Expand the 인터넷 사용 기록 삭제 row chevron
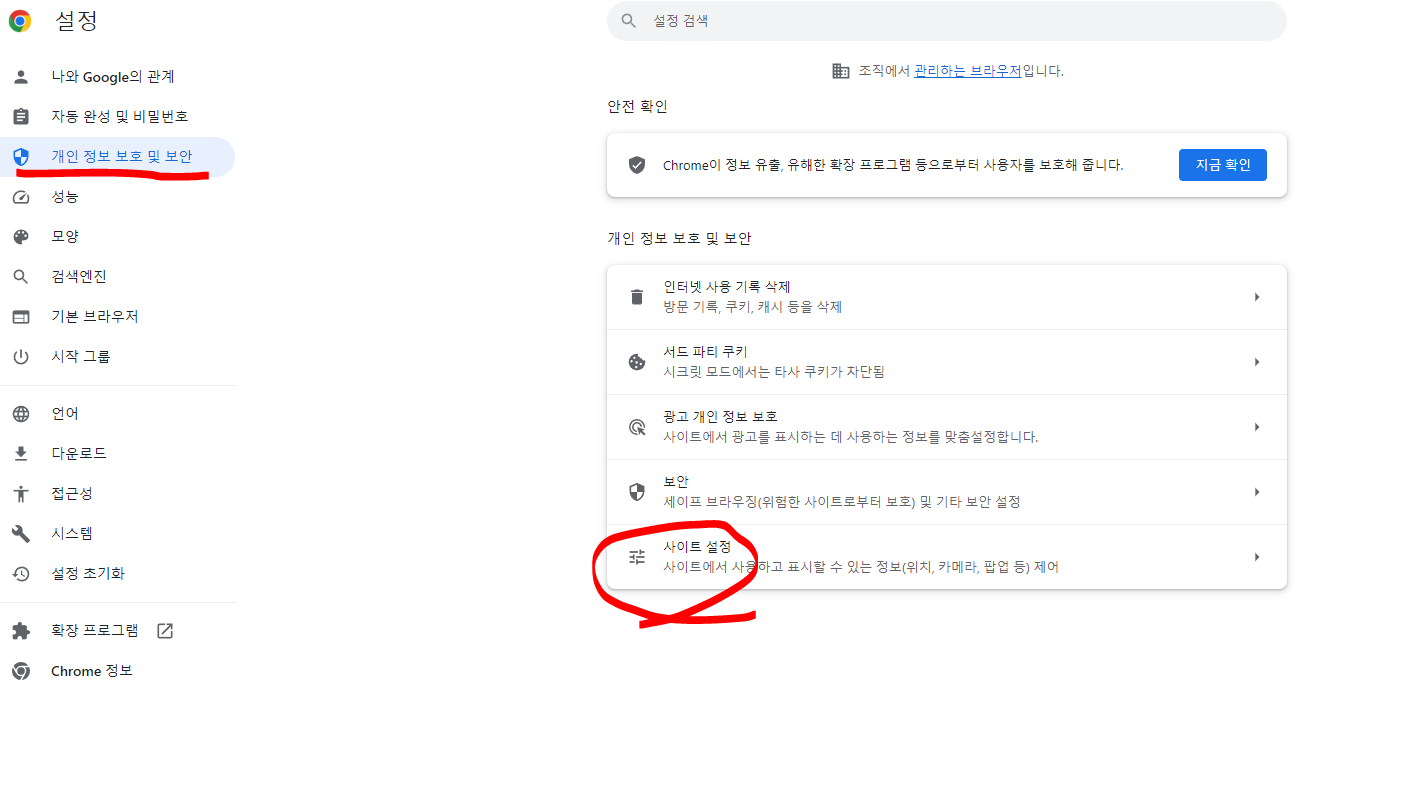 click(x=1257, y=296)
